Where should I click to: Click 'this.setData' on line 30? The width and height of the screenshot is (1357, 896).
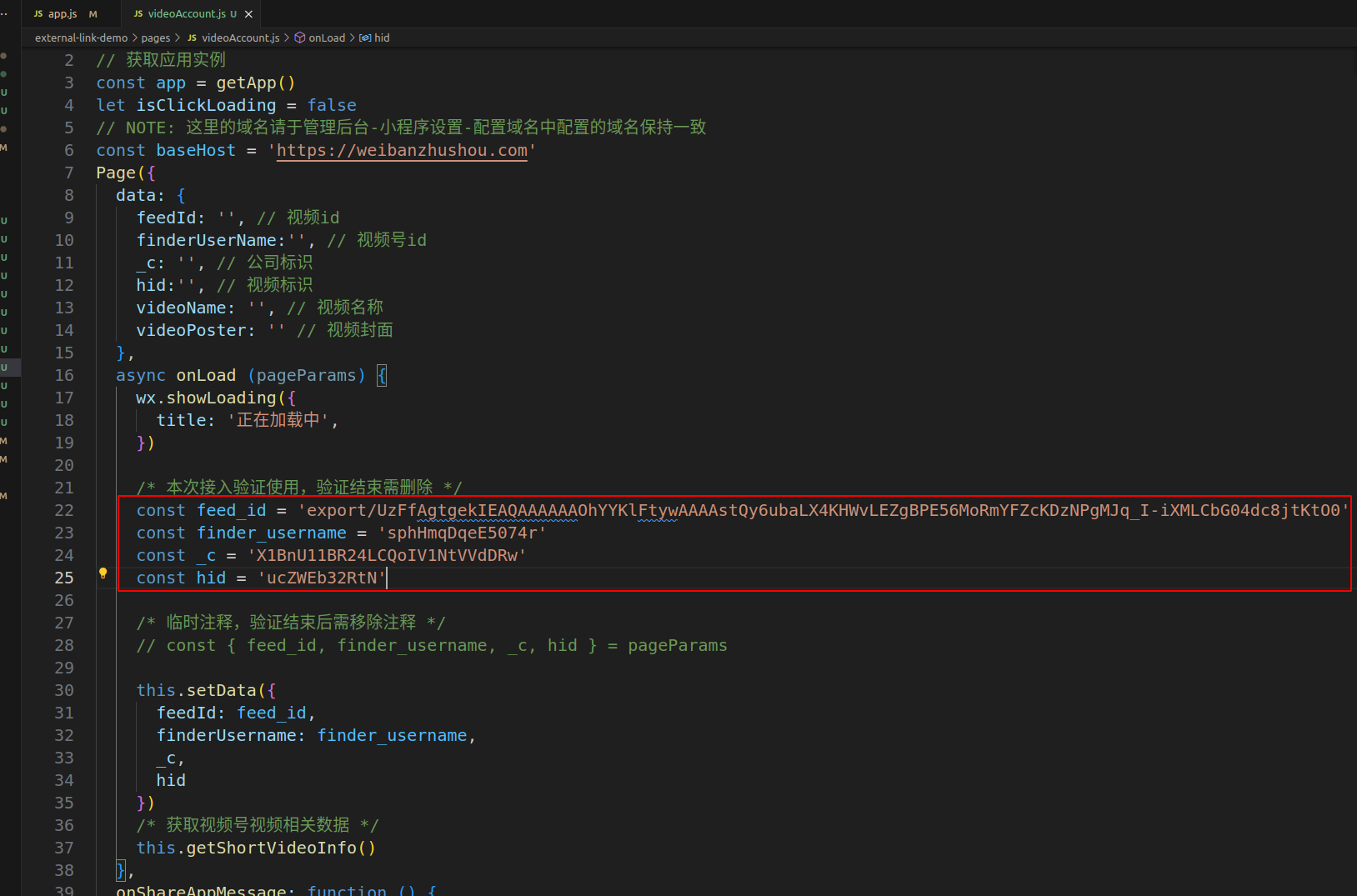point(196,690)
